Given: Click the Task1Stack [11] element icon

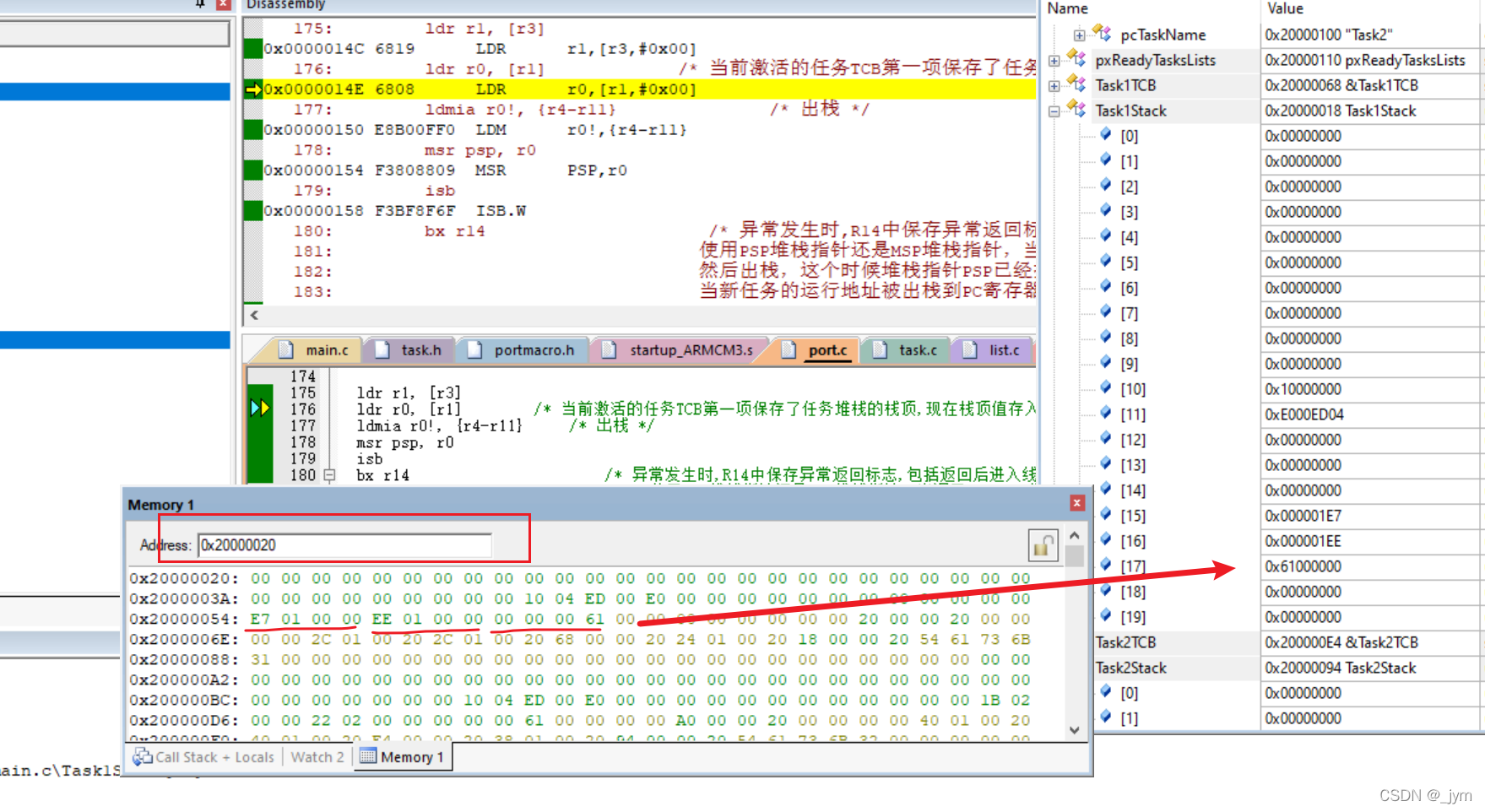Looking at the screenshot, I should click(1105, 413).
